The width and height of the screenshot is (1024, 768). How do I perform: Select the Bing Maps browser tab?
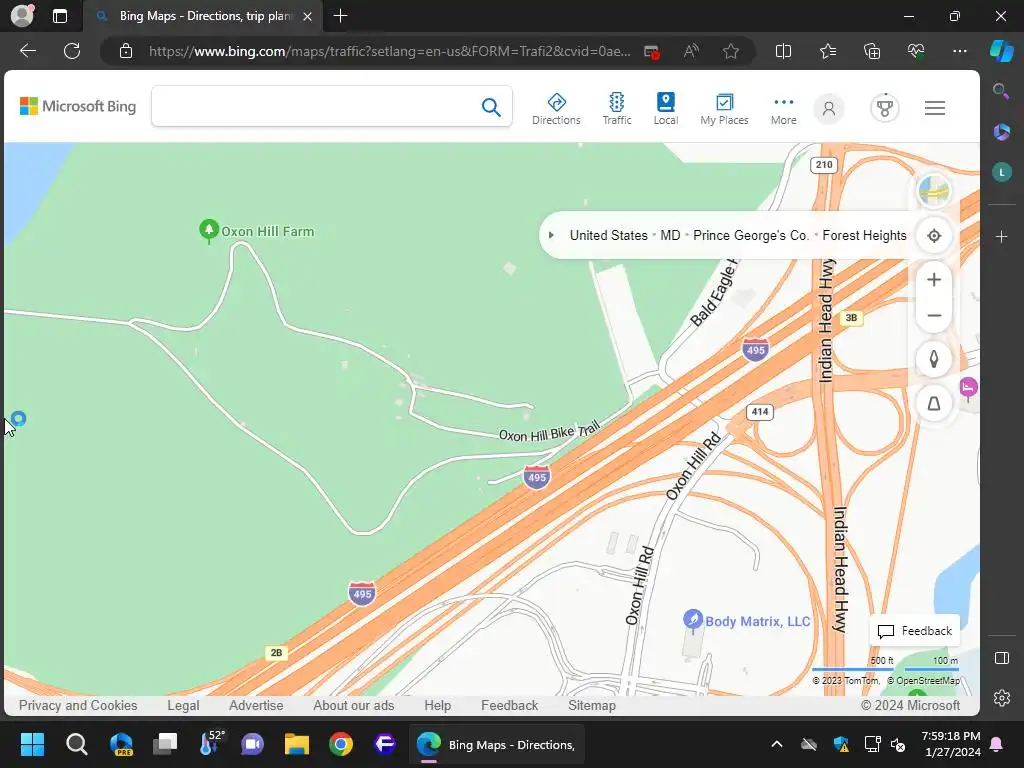click(x=202, y=16)
